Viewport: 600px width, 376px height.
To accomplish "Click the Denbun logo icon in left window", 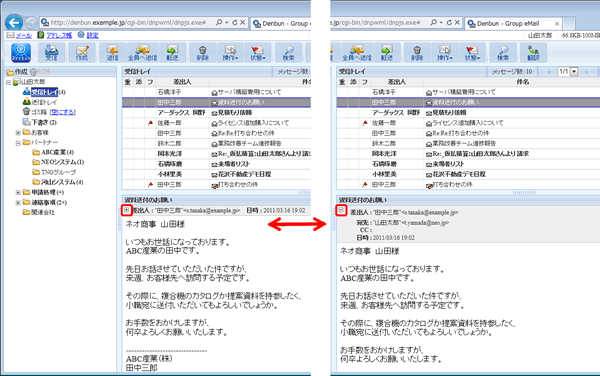I will click(x=21, y=52).
